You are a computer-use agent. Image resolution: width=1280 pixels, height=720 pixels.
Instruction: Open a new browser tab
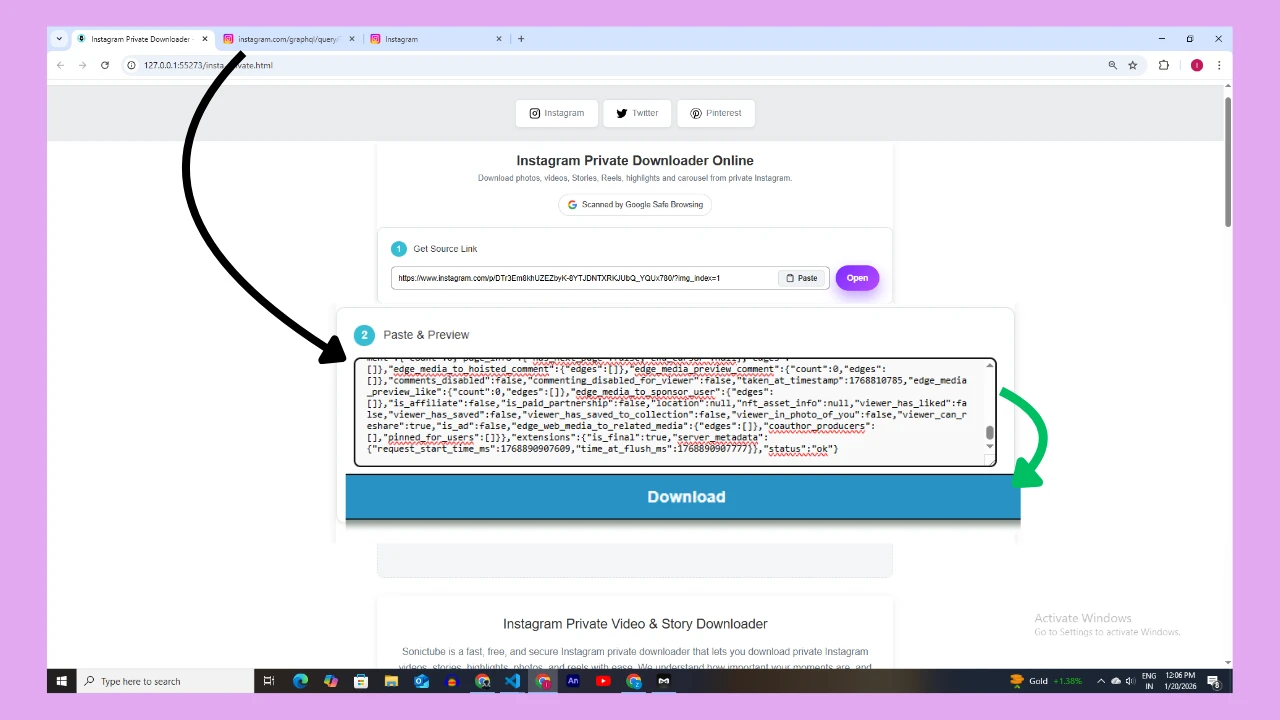click(521, 39)
